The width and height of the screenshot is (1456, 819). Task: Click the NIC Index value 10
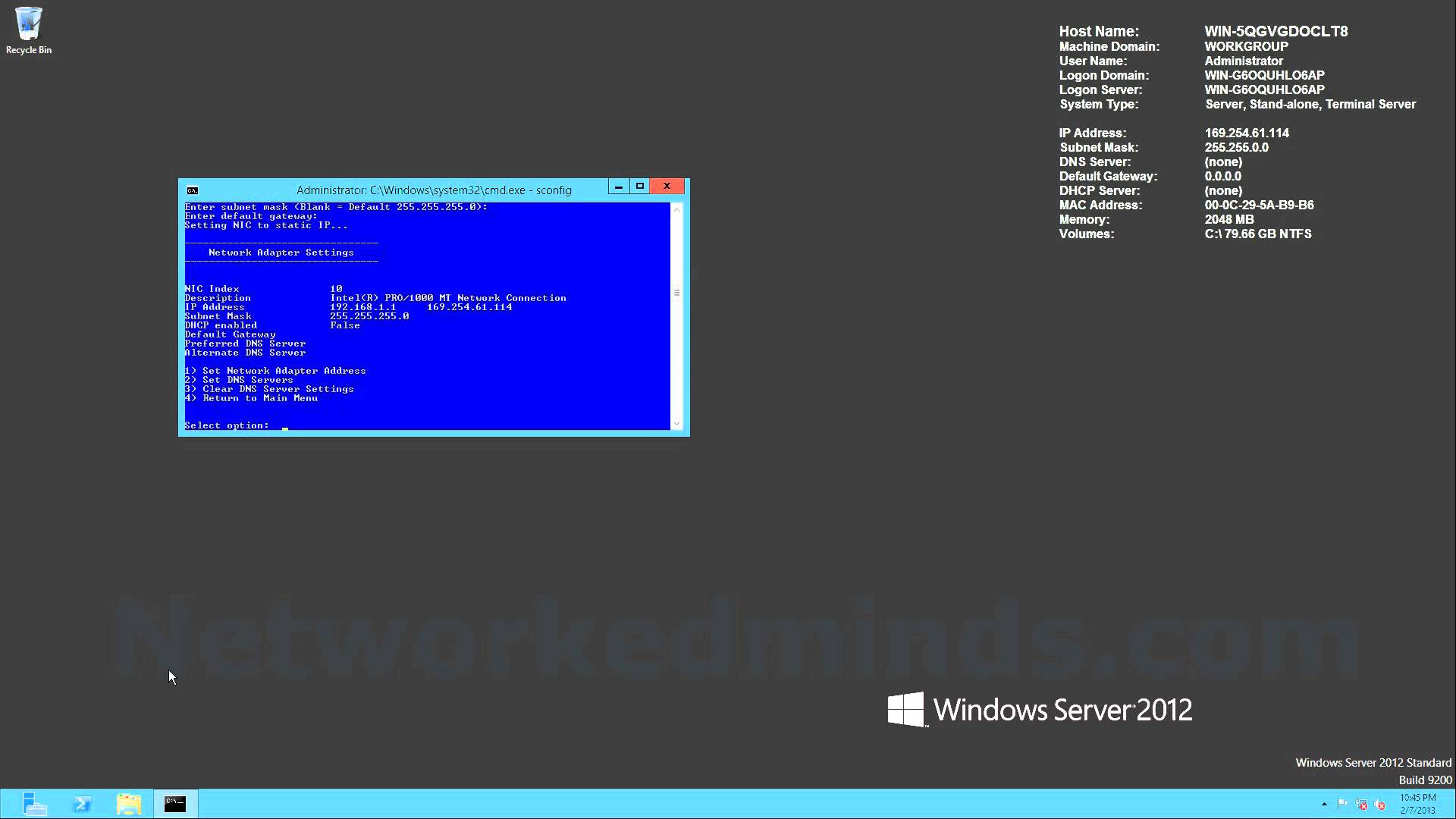pos(336,289)
